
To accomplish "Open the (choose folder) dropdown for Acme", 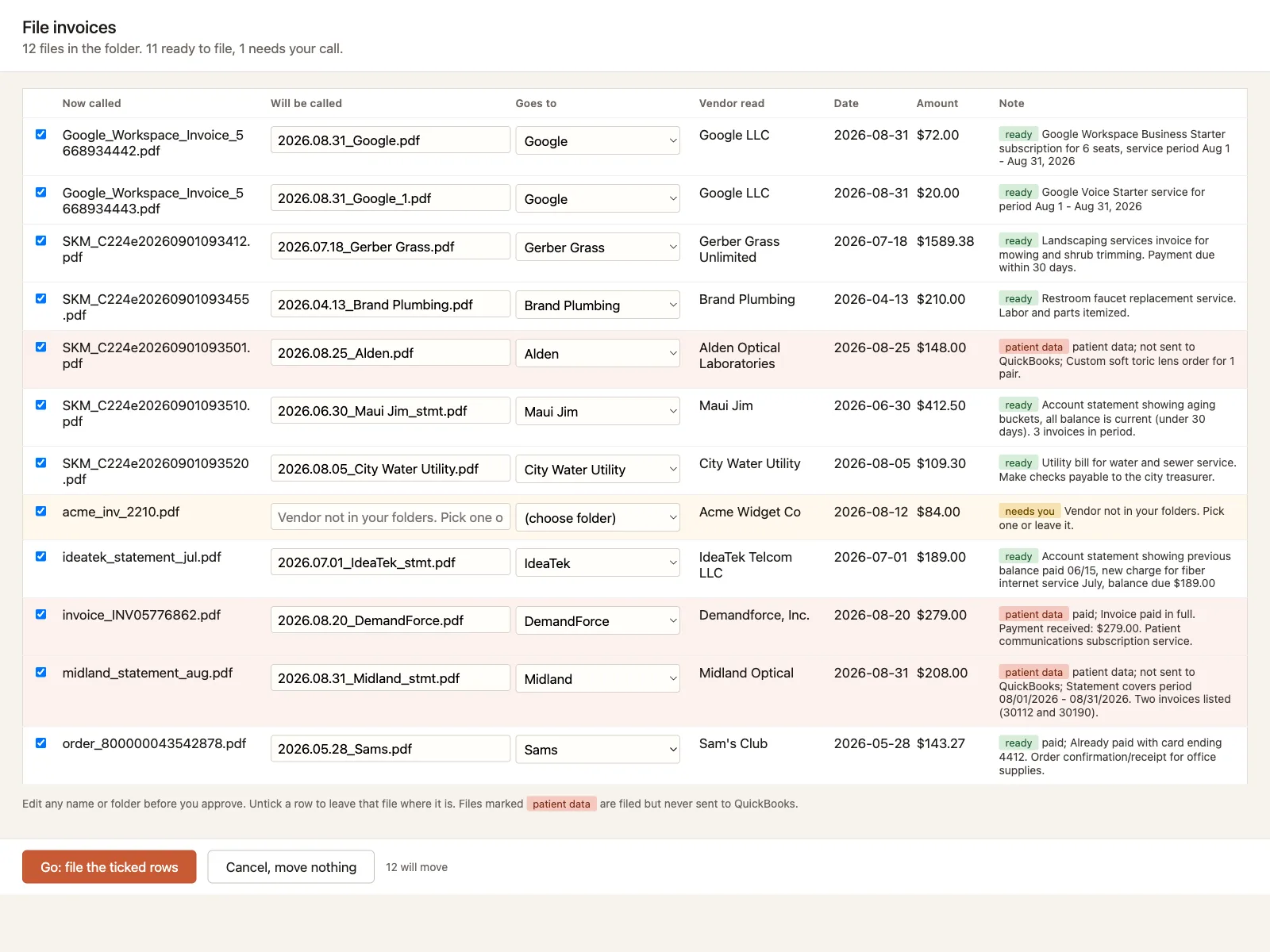I will pos(598,517).
